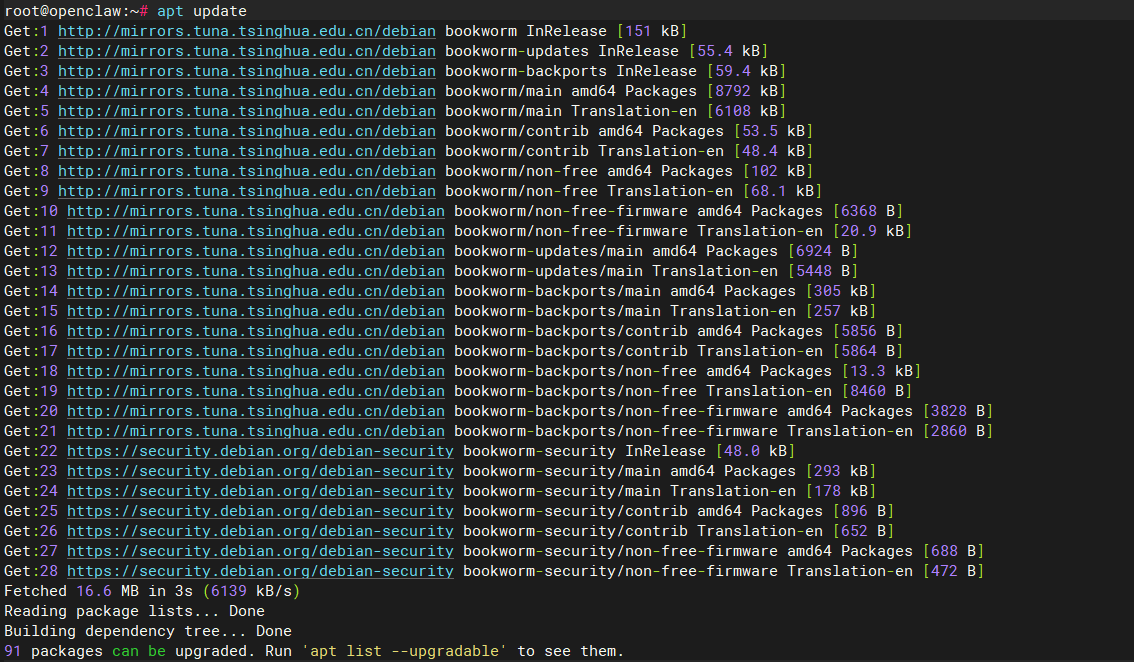The width and height of the screenshot is (1134, 662).
Task: Open the Get:8 bookworm/non-free amd64 URL
Action: (x=247, y=171)
